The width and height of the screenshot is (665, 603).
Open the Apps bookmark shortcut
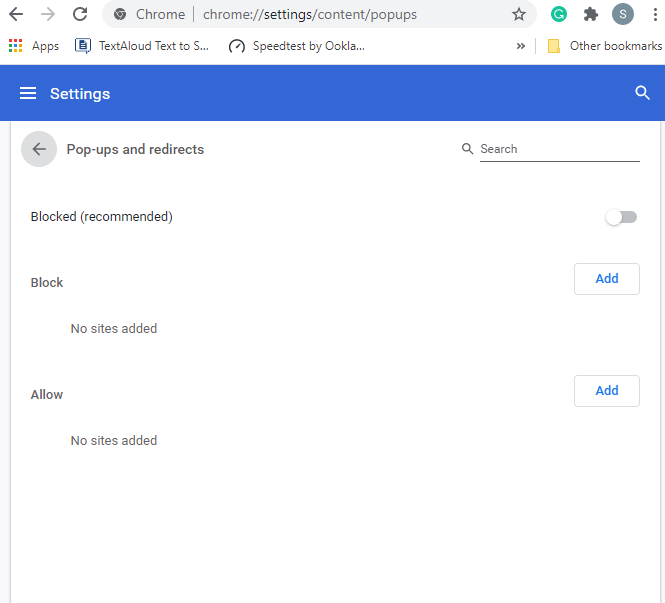[x=34, y=46]
